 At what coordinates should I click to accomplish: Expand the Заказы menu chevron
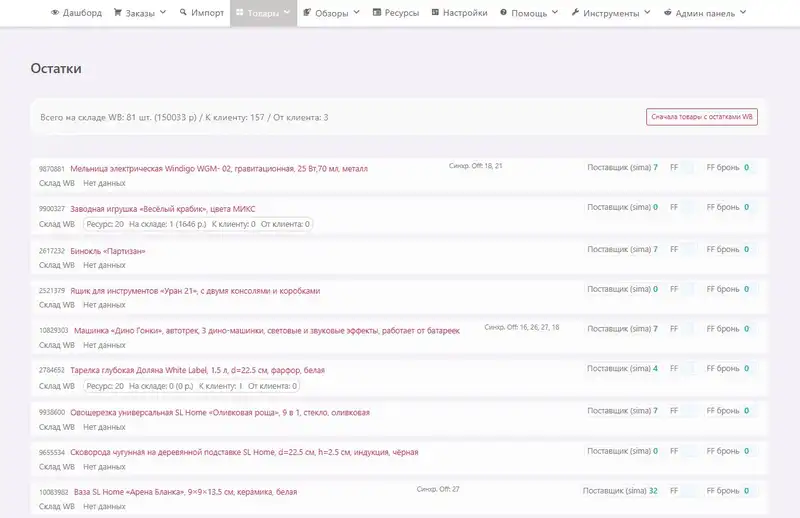point(163,12)
